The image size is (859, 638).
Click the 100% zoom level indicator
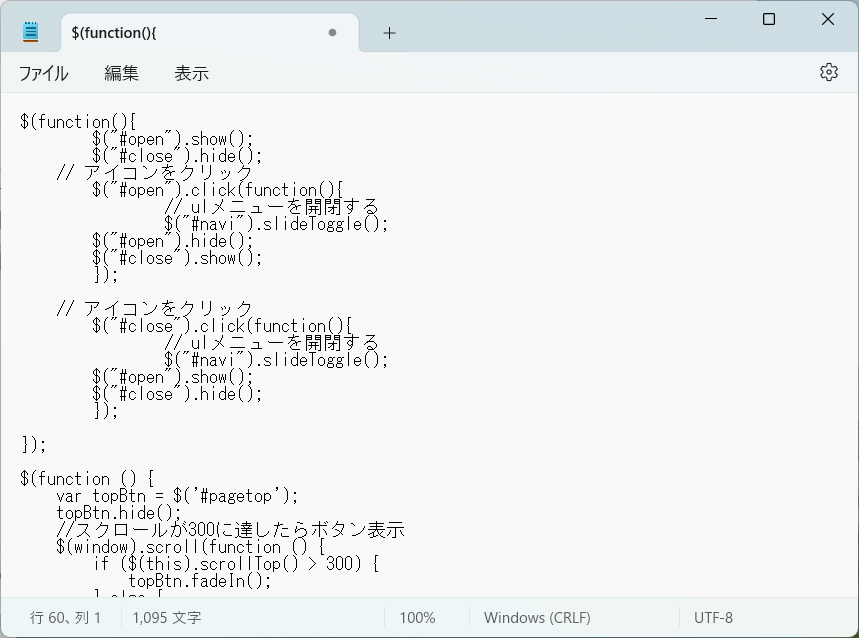[x=416, y=618]
